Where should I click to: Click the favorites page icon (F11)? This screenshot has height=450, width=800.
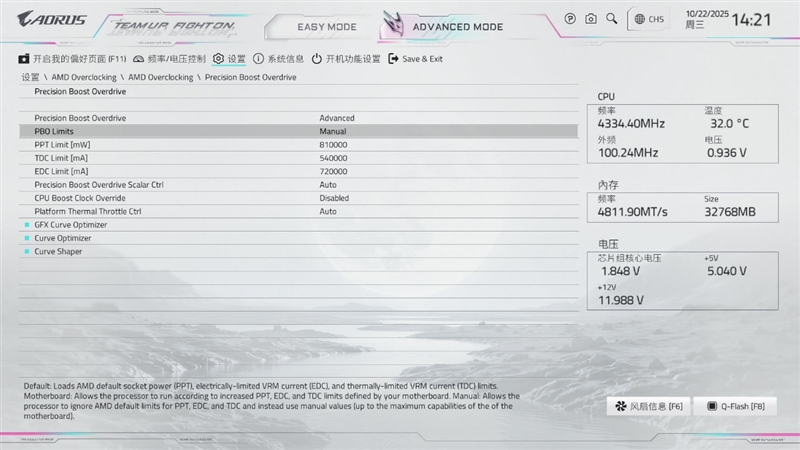coord(23,59)
